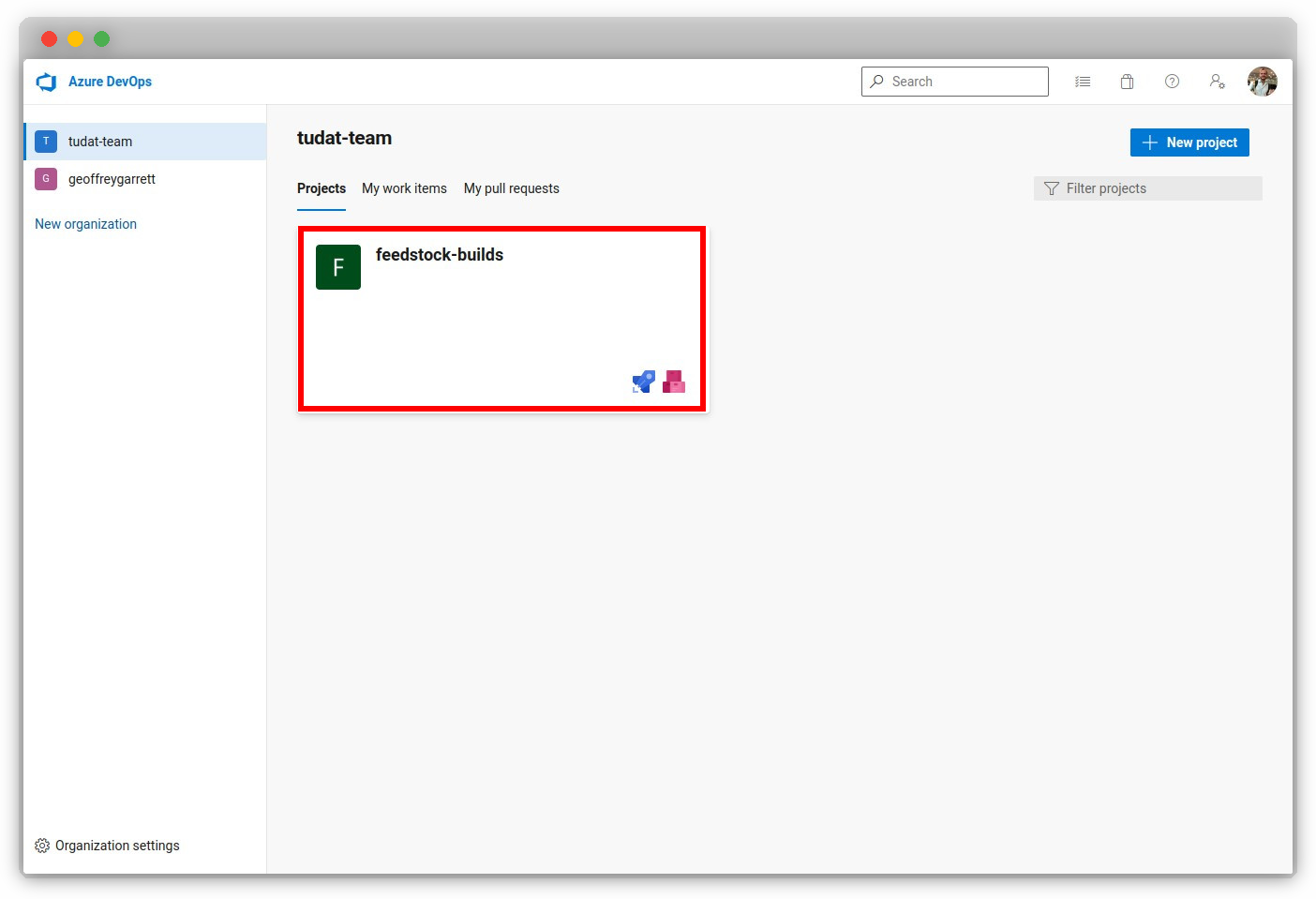Focus the Search input field
The image size is (1316, 899).
pyautogui.click(x=955, y=82)
